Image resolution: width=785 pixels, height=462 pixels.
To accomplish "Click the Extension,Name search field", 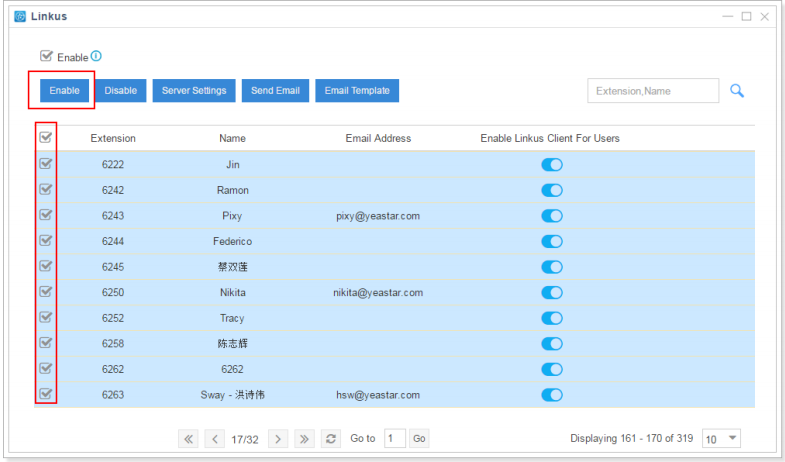I will (652, 91).
